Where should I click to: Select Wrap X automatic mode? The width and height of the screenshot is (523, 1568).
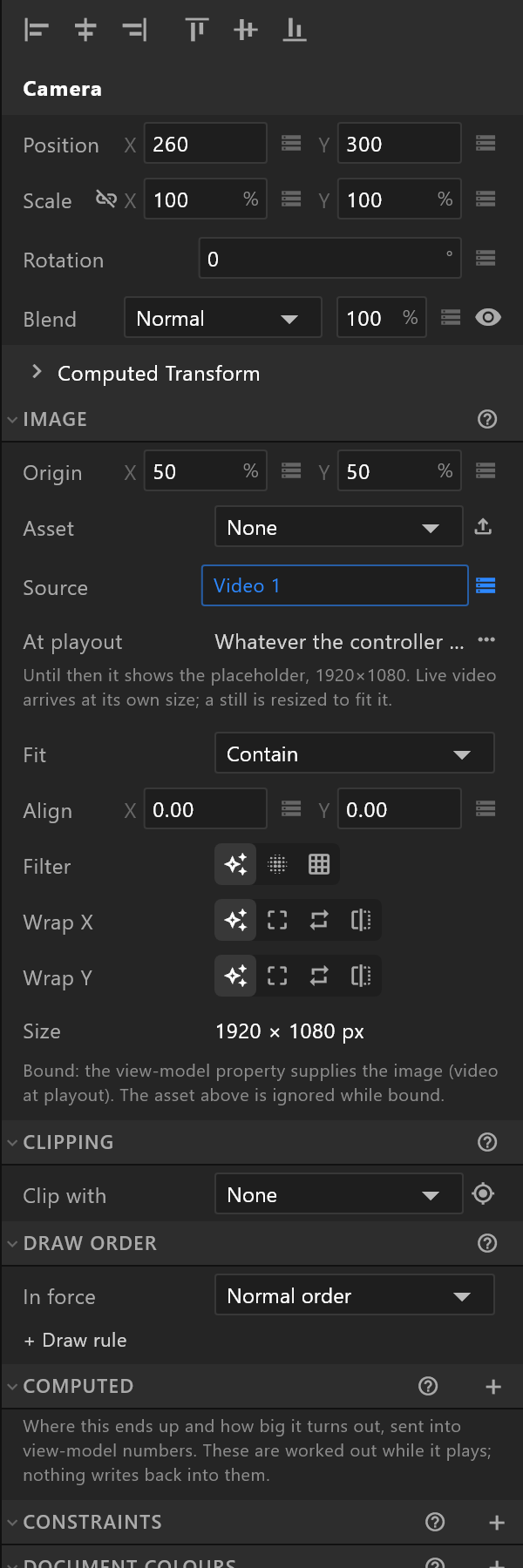coord(235,920)
